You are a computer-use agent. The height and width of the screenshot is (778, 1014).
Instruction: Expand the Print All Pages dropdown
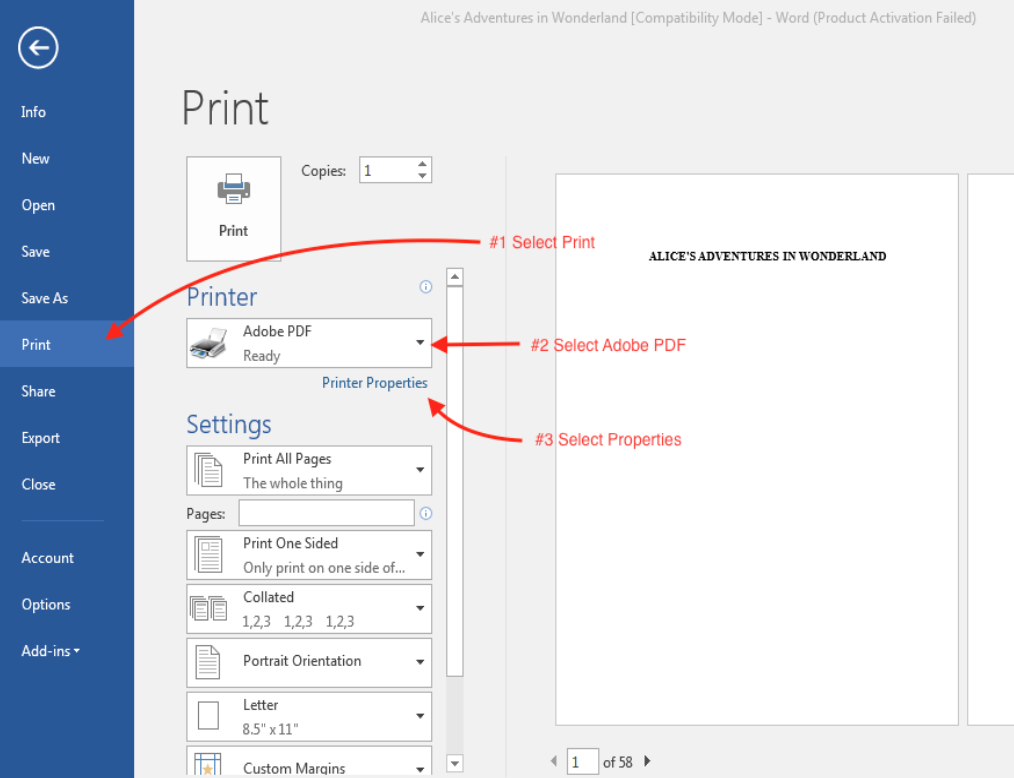point(420,470)
